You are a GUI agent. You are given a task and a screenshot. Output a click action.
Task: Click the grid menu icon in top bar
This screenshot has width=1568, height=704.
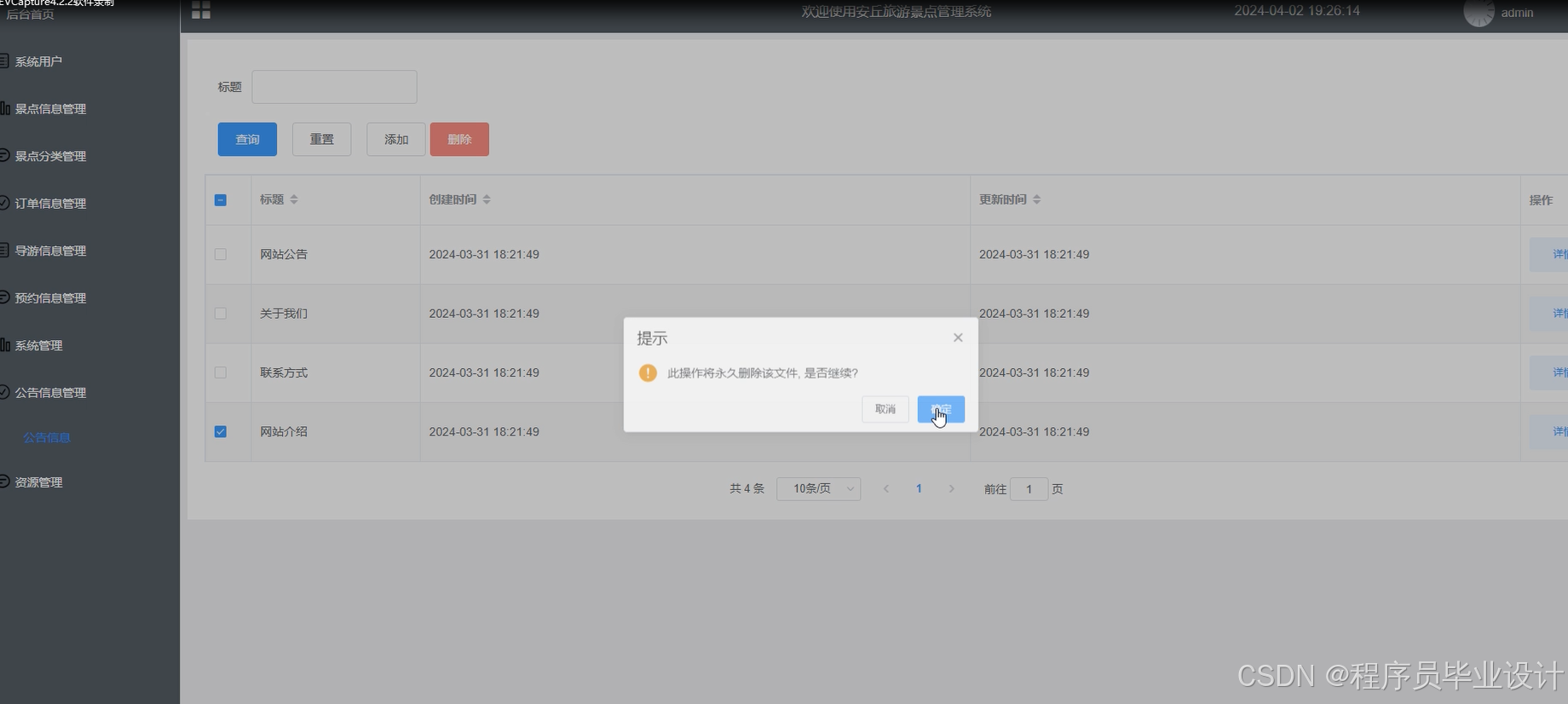pos(201,10)
